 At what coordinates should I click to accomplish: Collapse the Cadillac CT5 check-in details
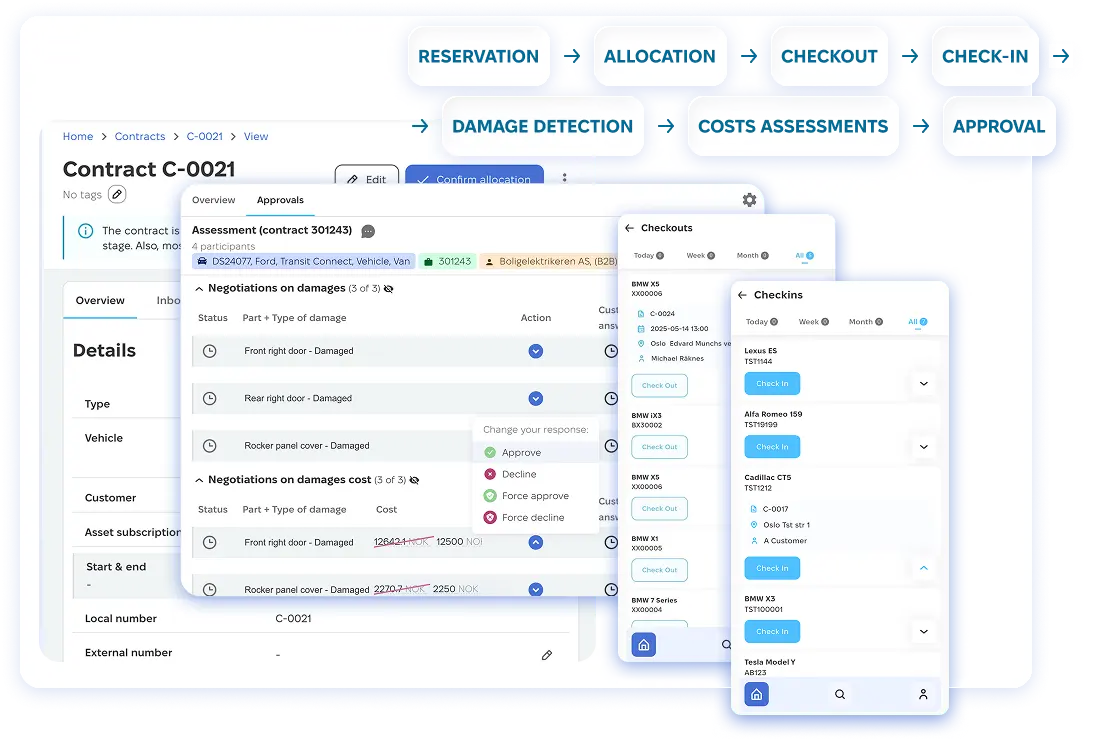point(923,568)
